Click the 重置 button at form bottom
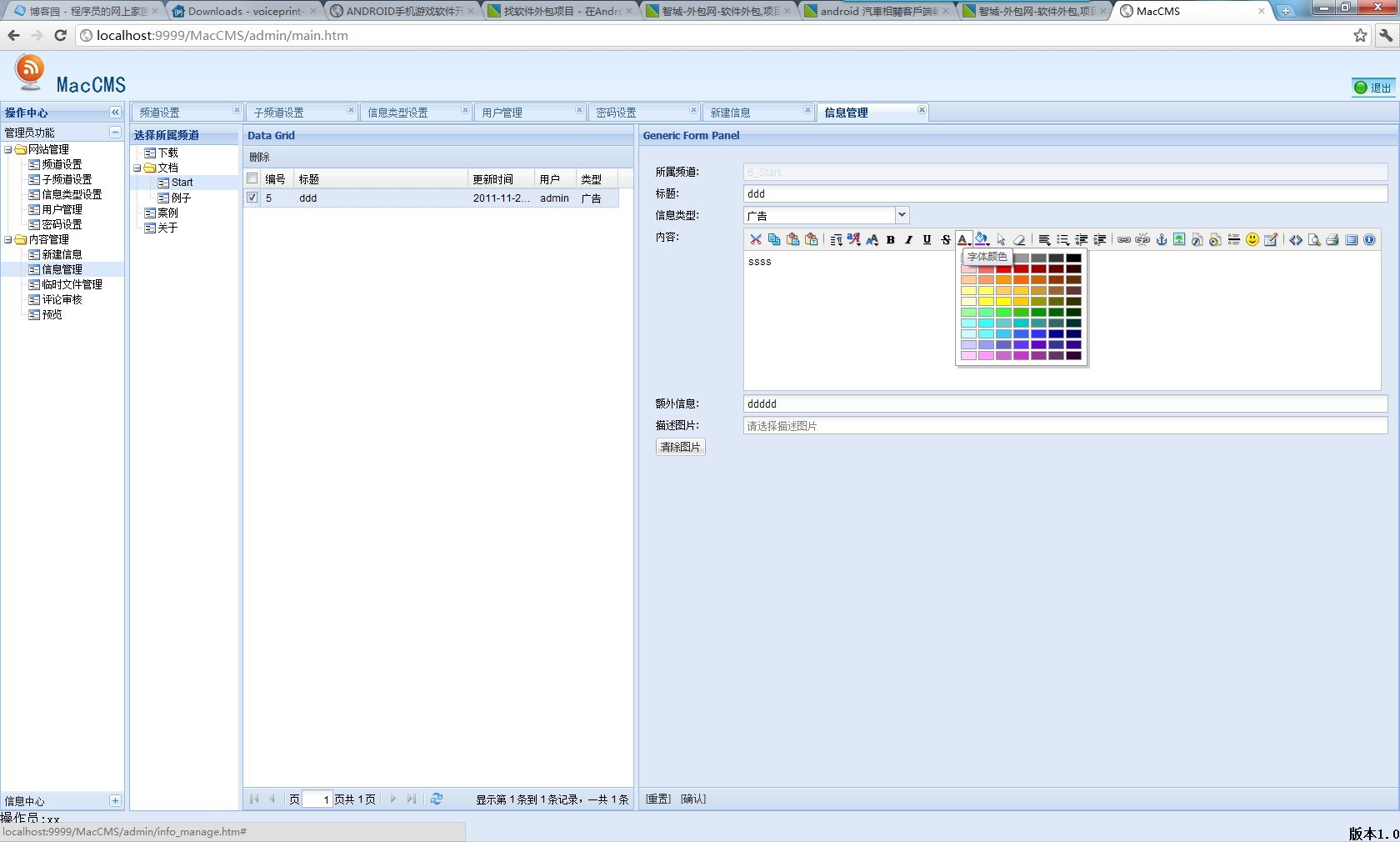The image size is (1400, 842). [x=658, y=799]
